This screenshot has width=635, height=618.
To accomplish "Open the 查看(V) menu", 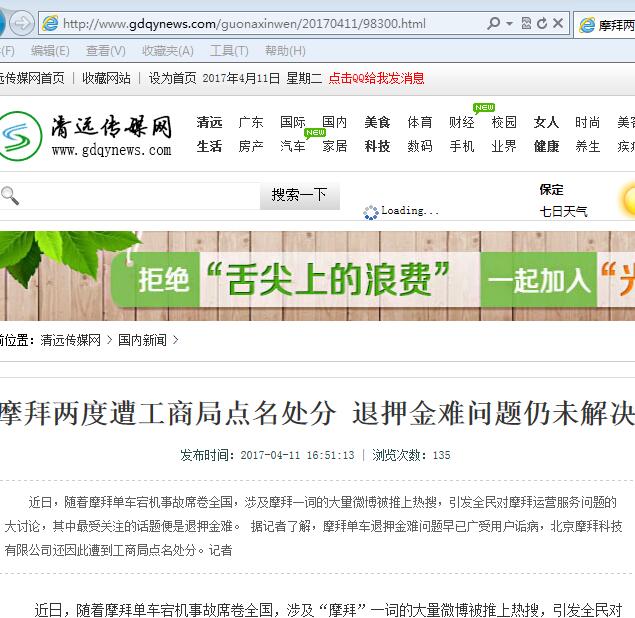I will click(106, 51).
